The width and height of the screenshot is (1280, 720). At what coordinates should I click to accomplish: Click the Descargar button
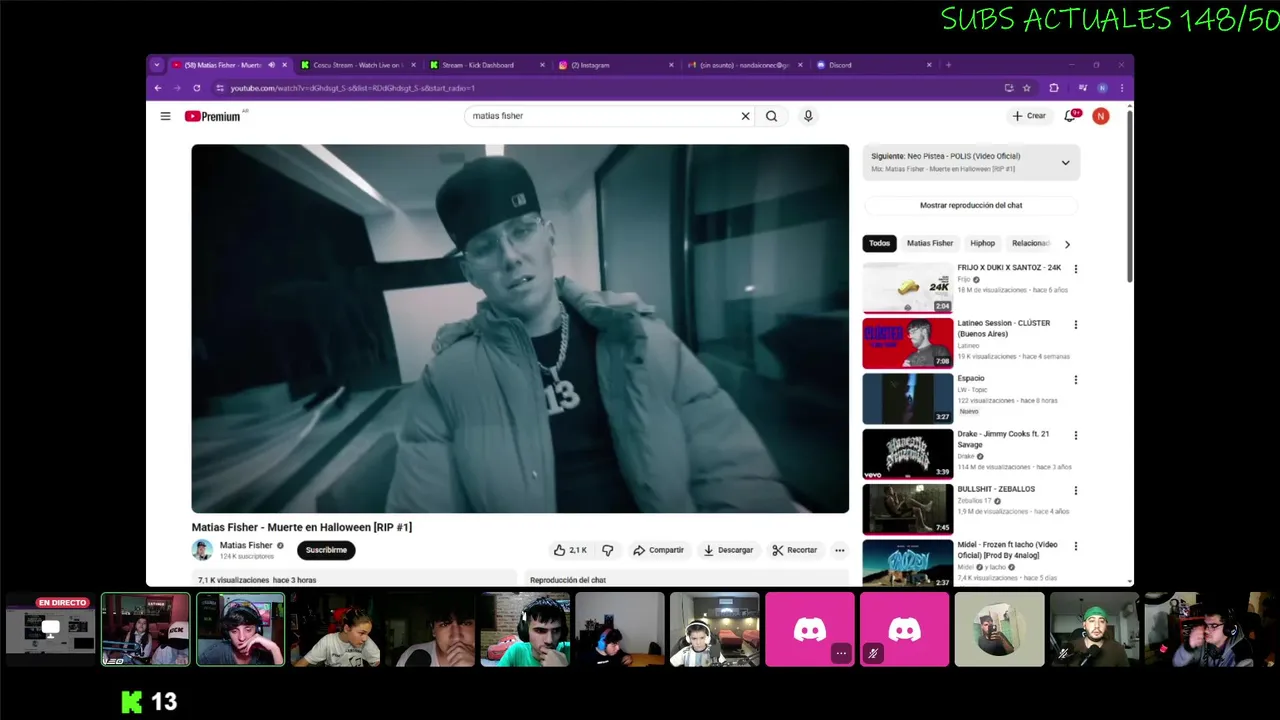point(728,550)
